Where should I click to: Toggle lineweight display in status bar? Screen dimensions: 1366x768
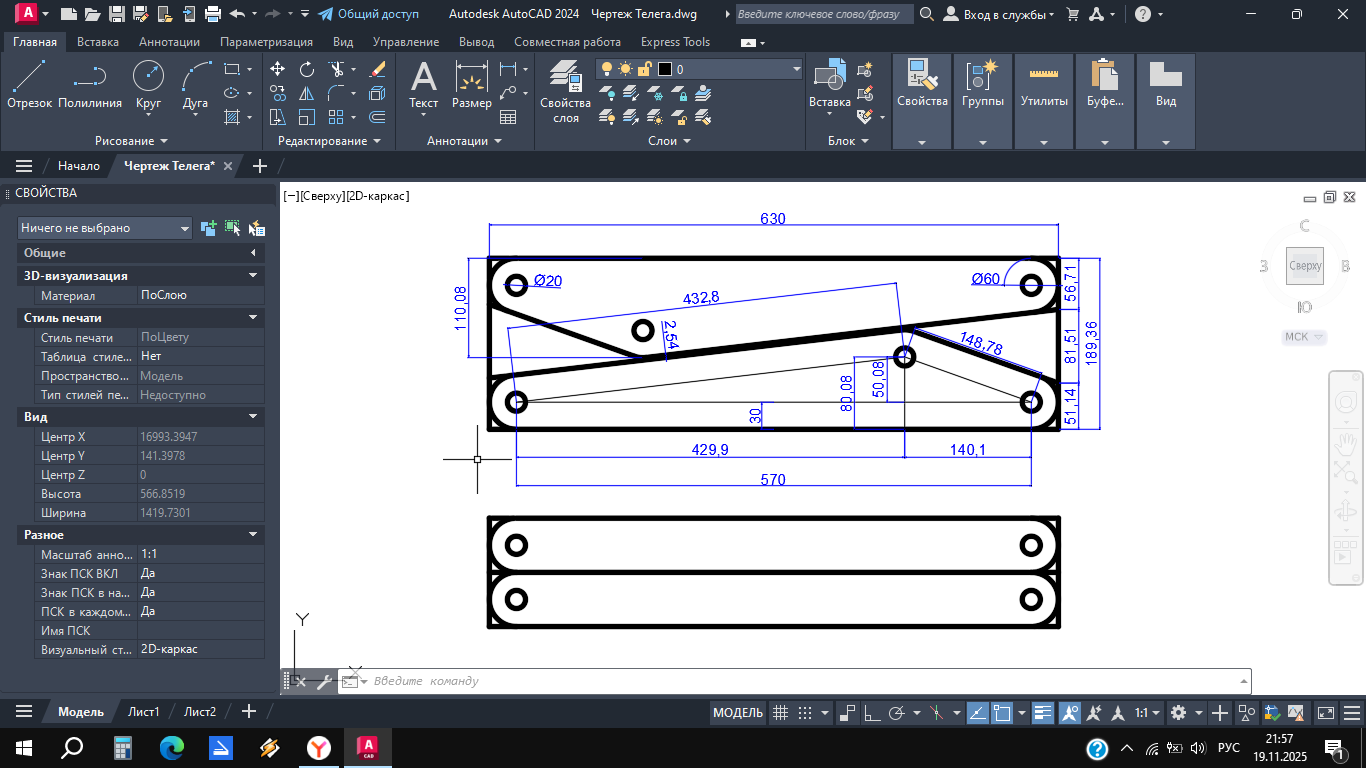point(1043,713)
